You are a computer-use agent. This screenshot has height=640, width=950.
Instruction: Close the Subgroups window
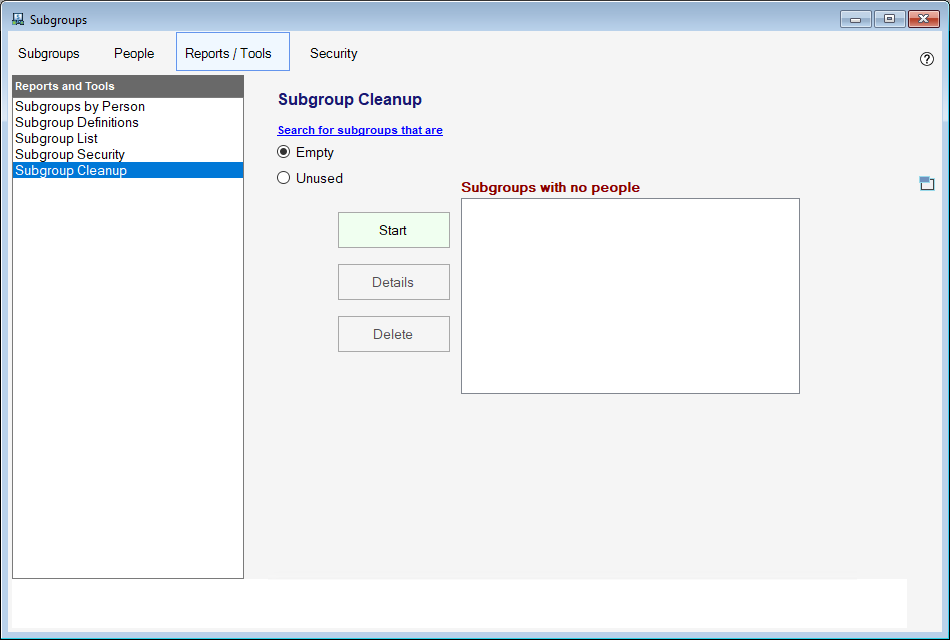point(923,19)
